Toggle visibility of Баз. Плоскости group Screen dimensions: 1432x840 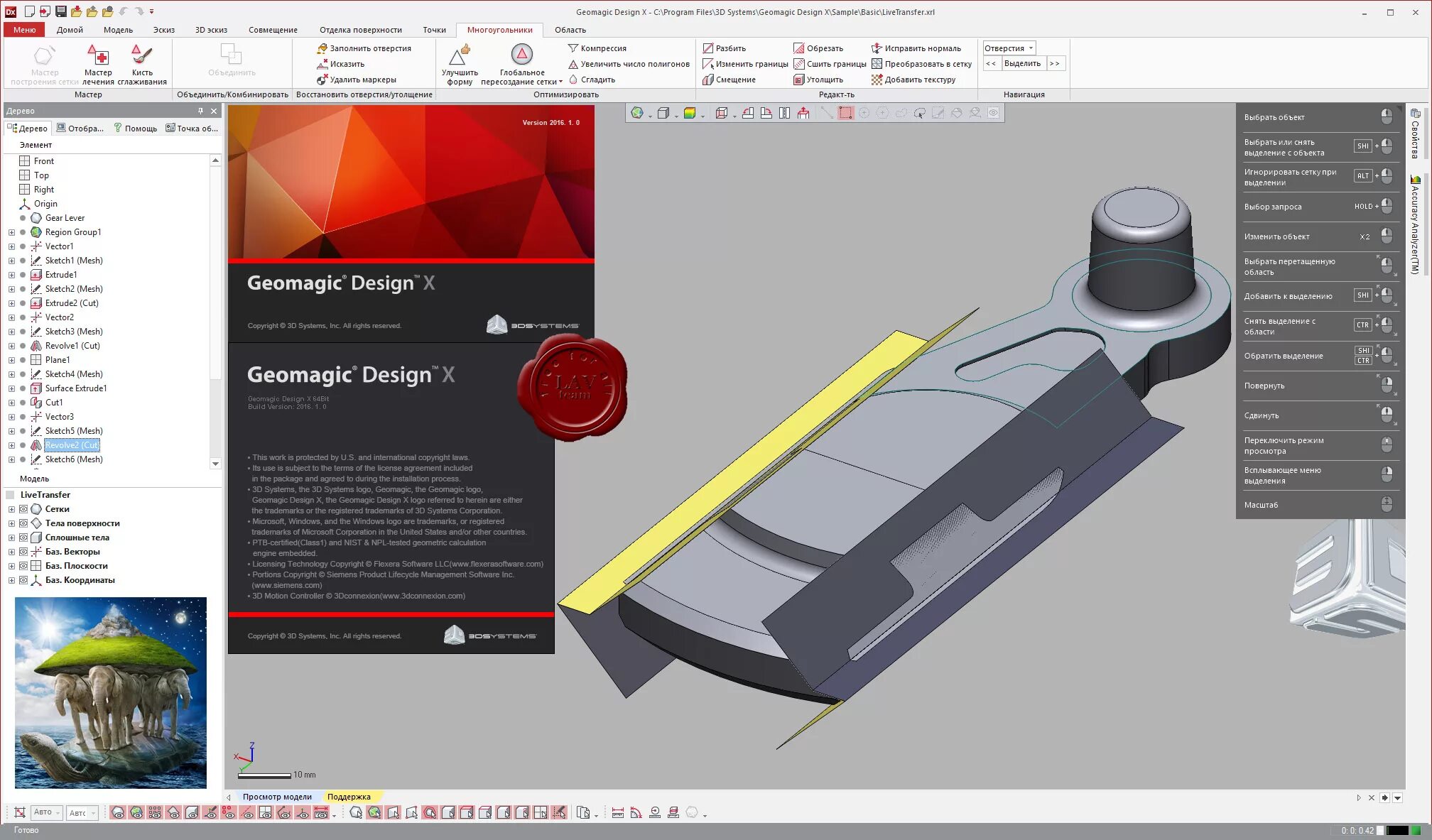(23, 566)
